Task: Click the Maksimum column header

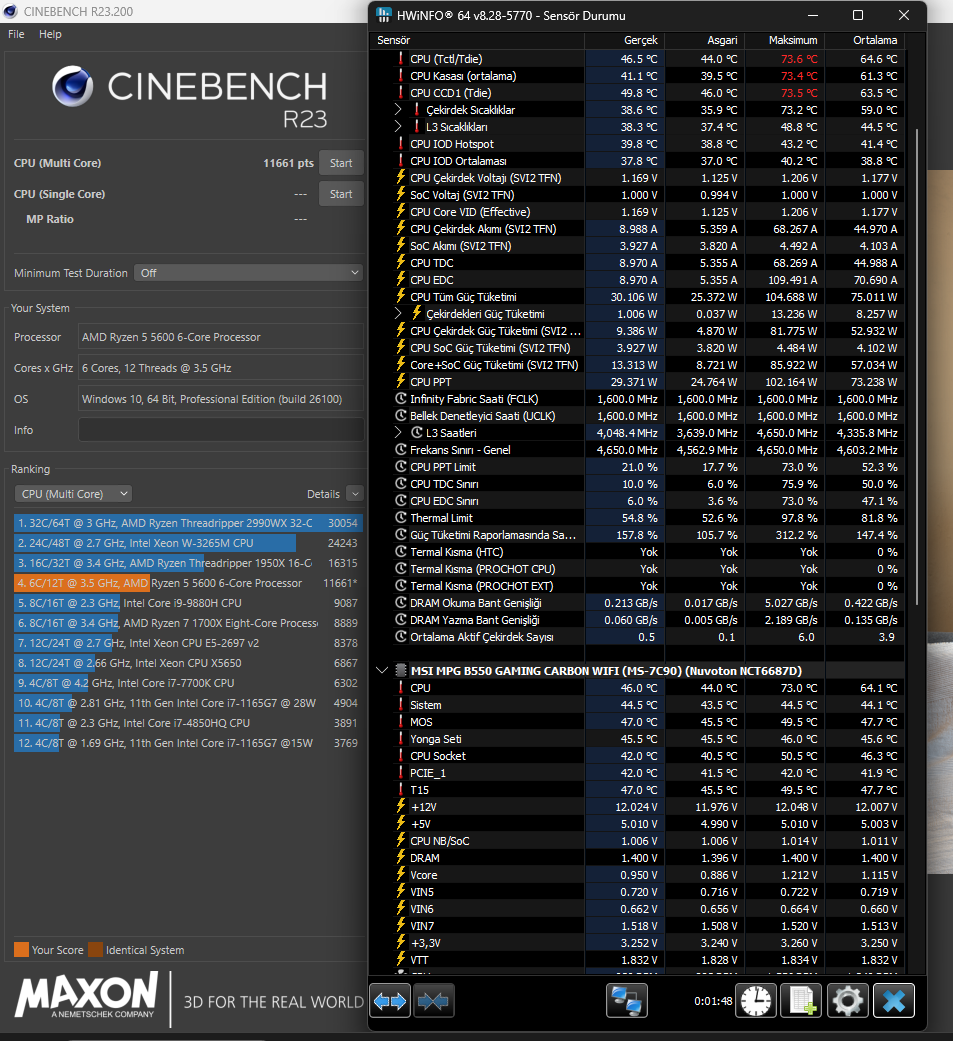Action: point(784,40)
